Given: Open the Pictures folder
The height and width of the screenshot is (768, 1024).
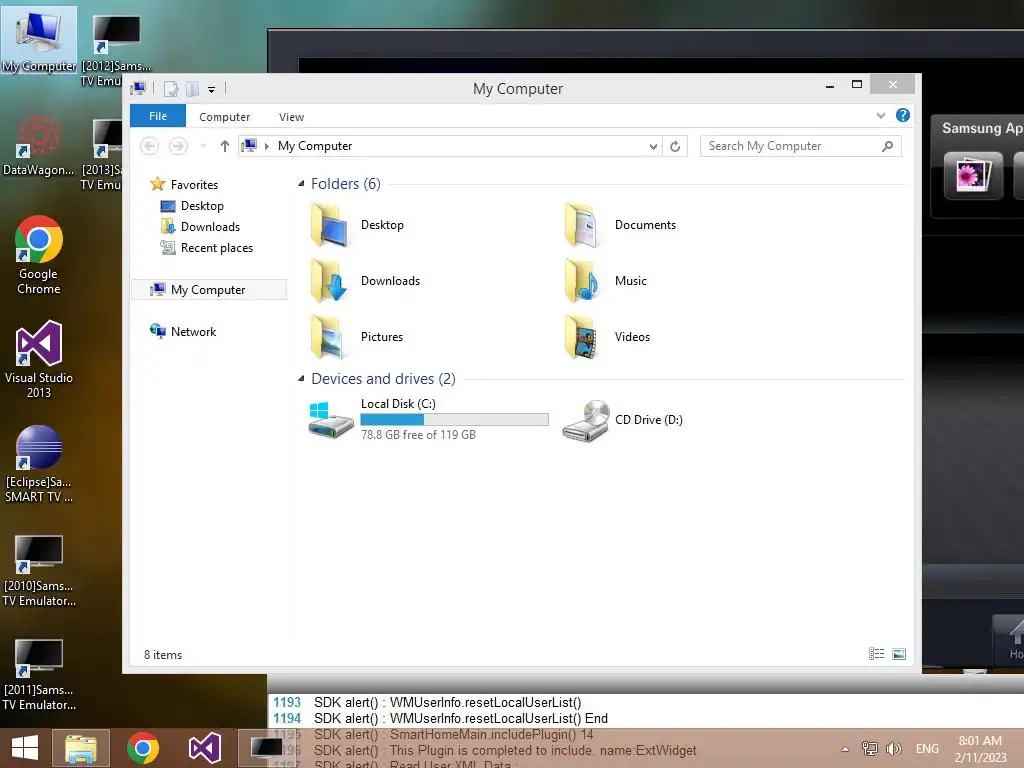Looking at the screenshot, I should [330, 337].
